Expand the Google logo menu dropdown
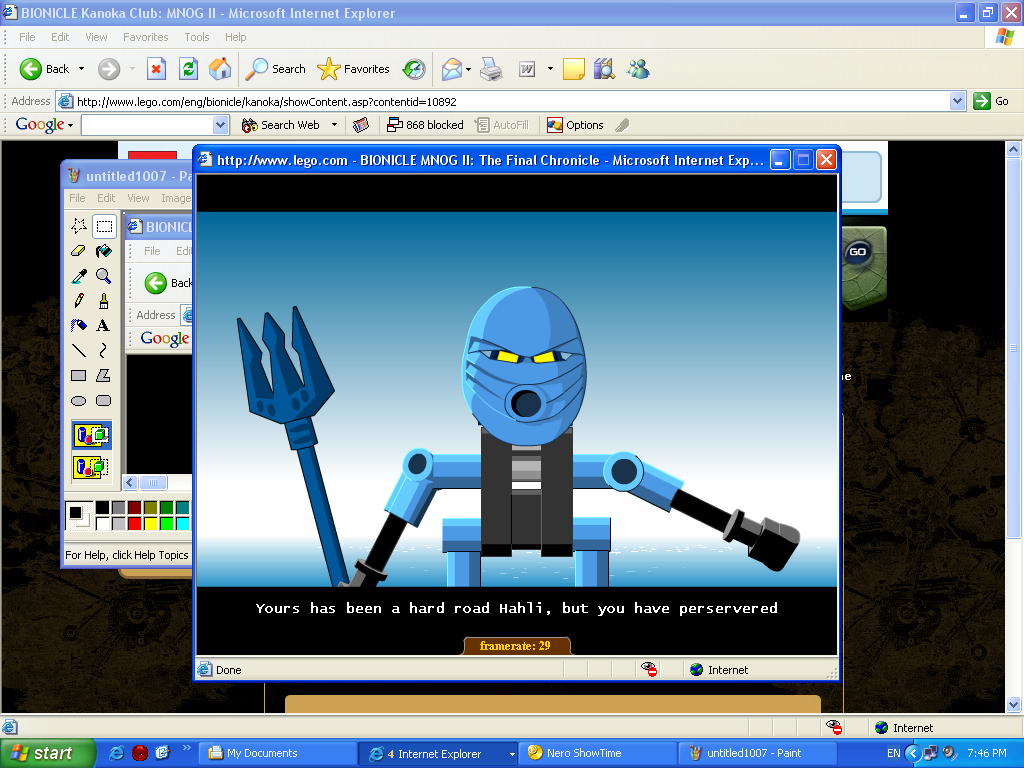The image size is (1024, 768). coord(70,125)
